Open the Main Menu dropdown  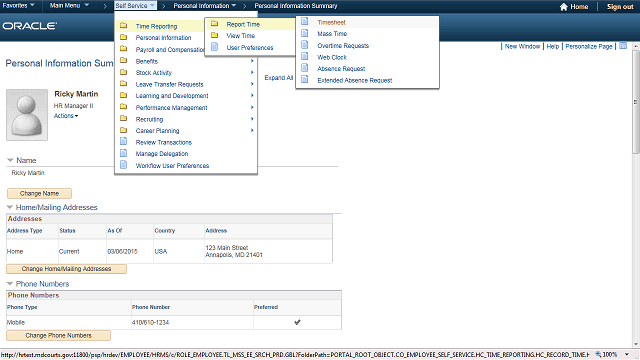69,5
